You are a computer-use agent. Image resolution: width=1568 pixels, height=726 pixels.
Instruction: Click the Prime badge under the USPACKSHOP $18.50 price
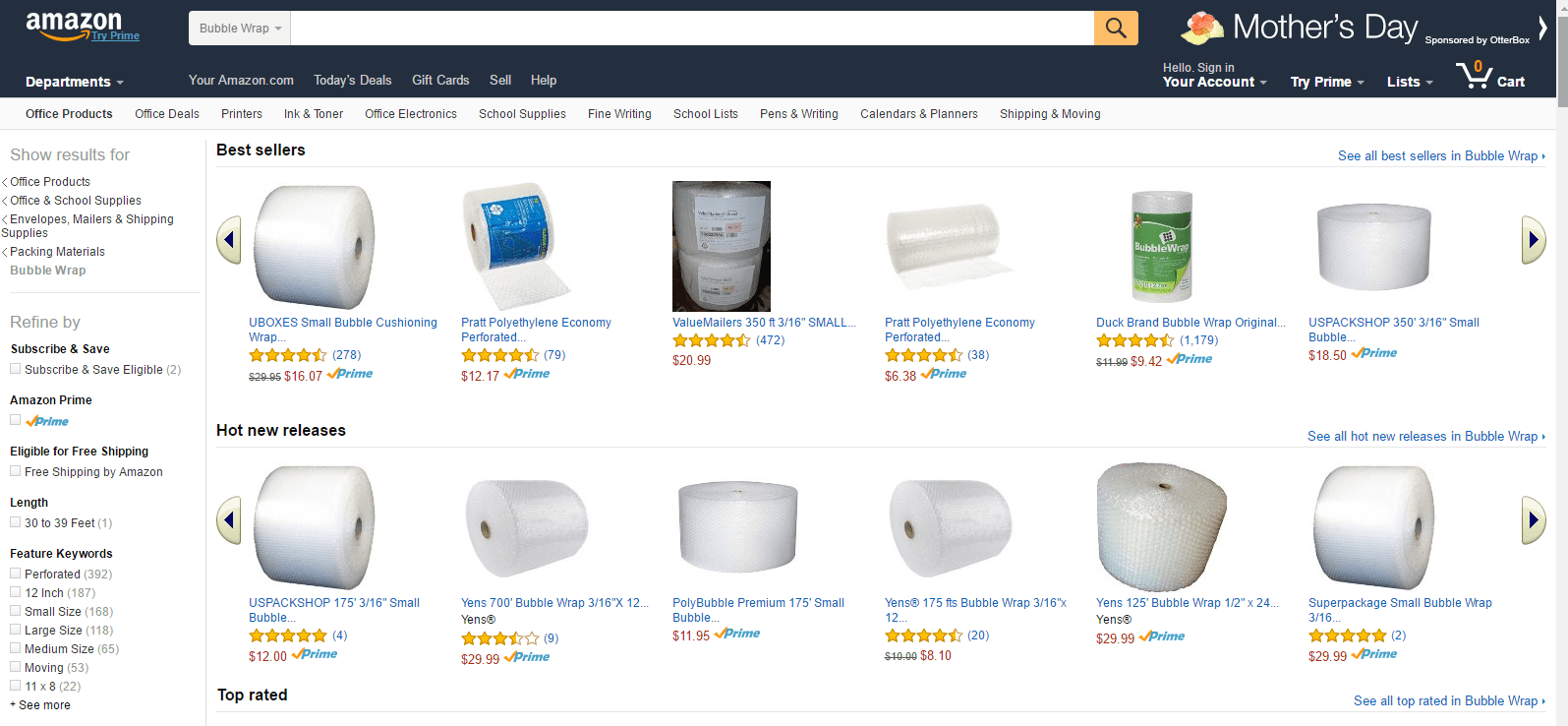(x=1373, y=352)
